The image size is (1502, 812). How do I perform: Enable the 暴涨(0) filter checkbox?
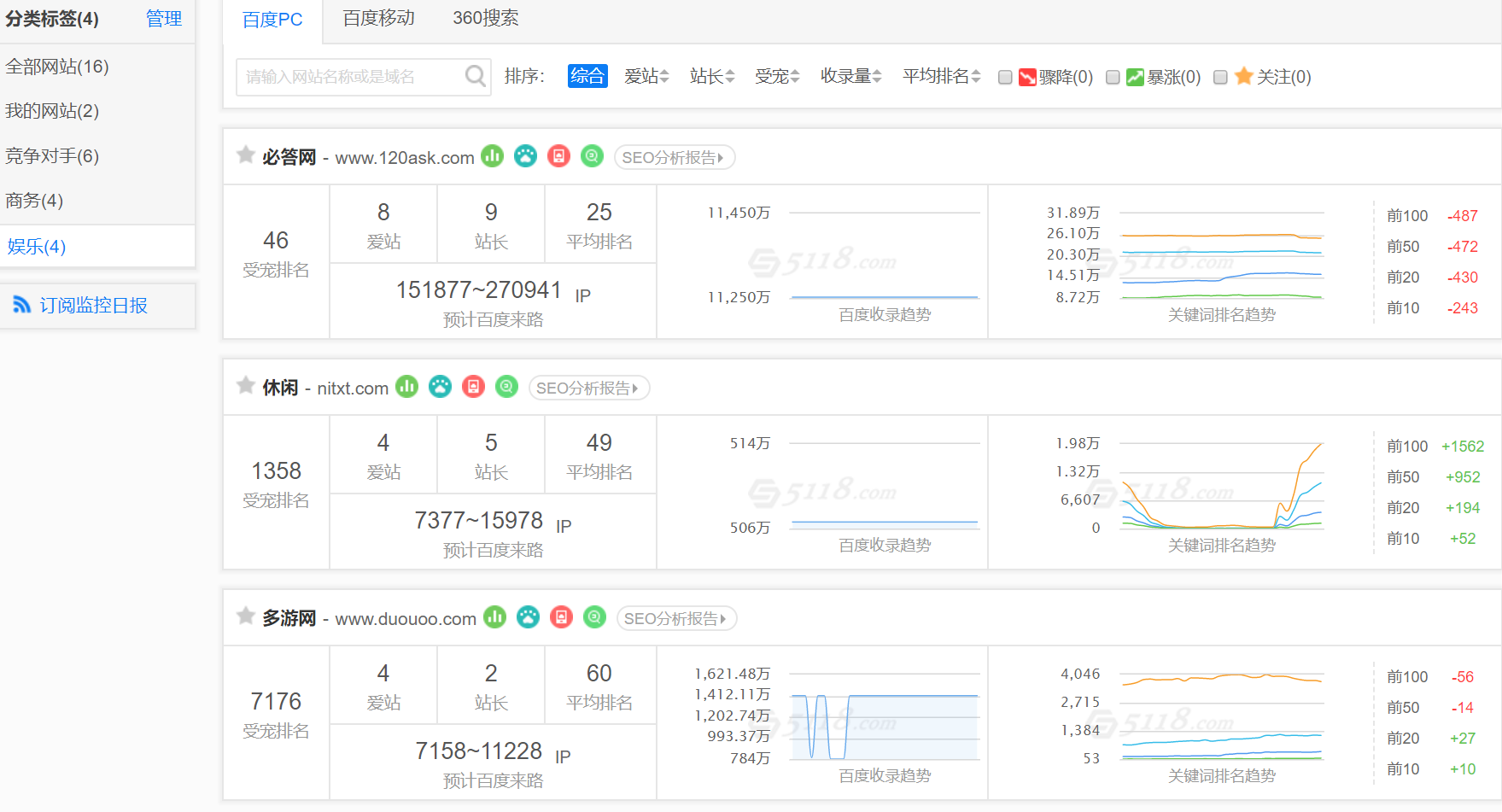[x=1113, y=77]
